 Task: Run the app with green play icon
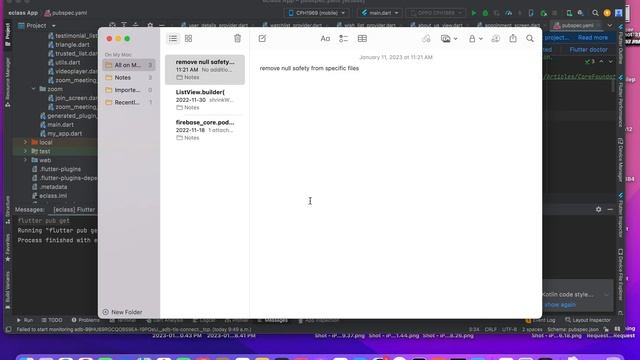(474, 13)
